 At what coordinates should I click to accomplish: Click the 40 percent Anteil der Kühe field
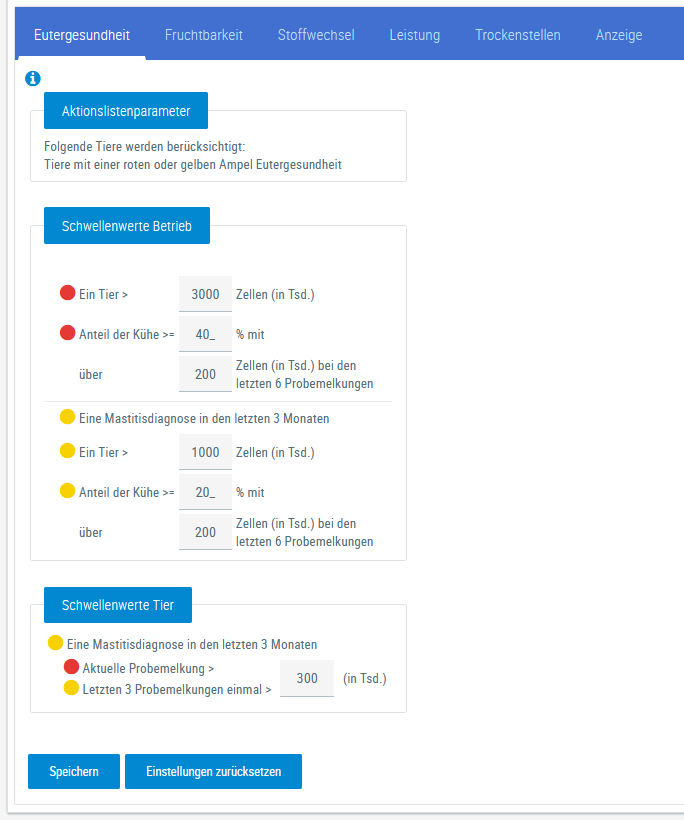(205, 334)
